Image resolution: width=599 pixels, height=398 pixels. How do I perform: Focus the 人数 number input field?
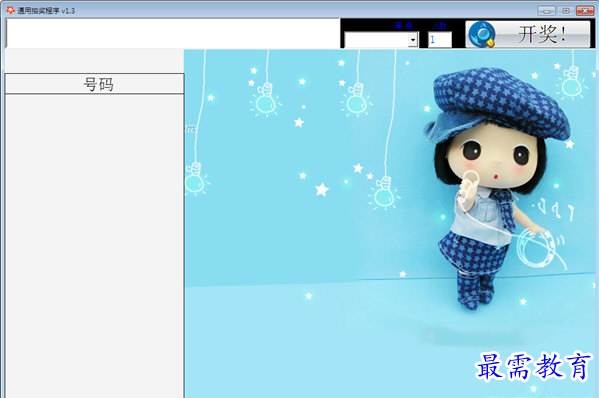tap(440, 40)
